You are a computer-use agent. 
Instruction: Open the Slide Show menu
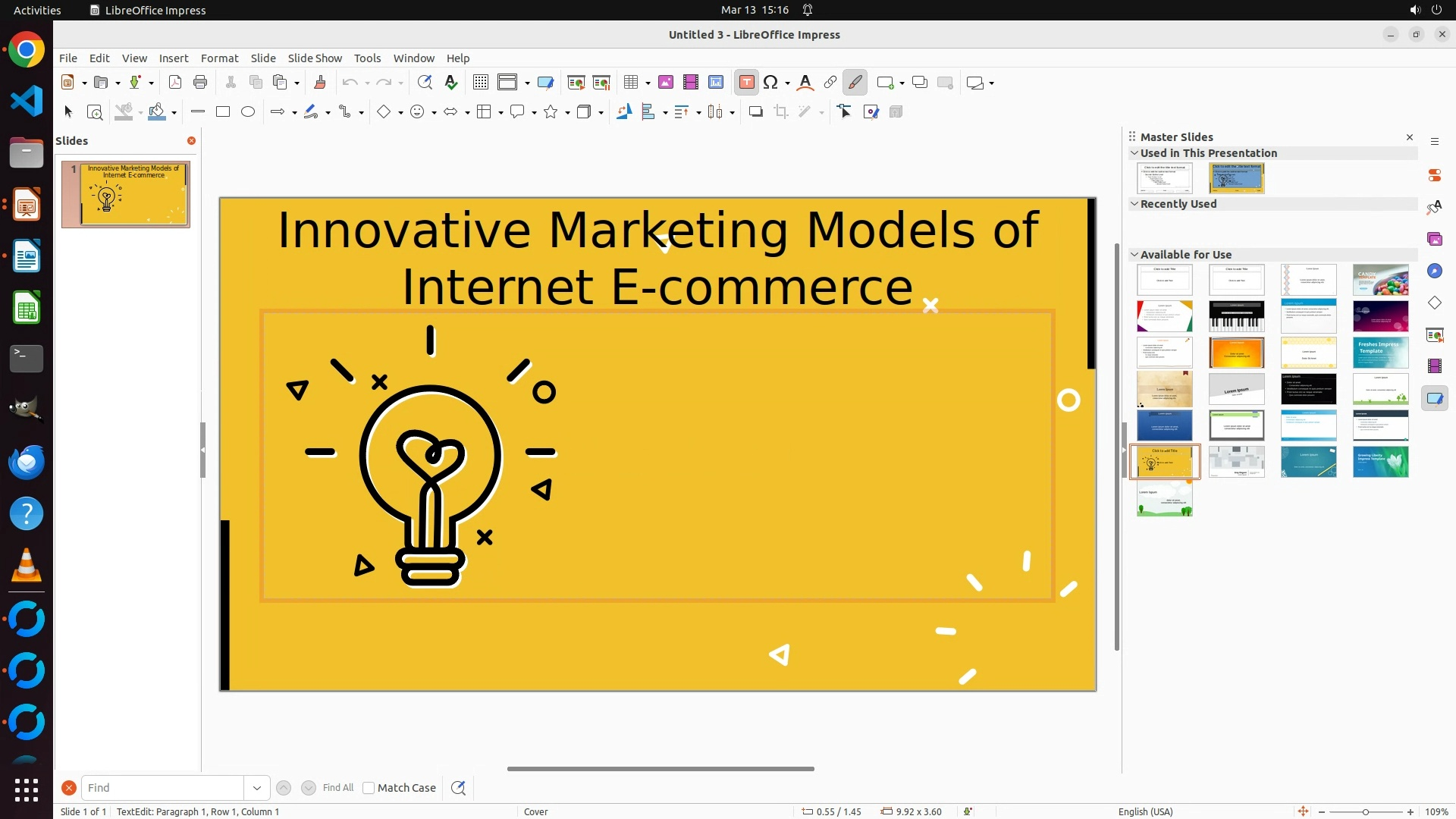click(315, 58)
